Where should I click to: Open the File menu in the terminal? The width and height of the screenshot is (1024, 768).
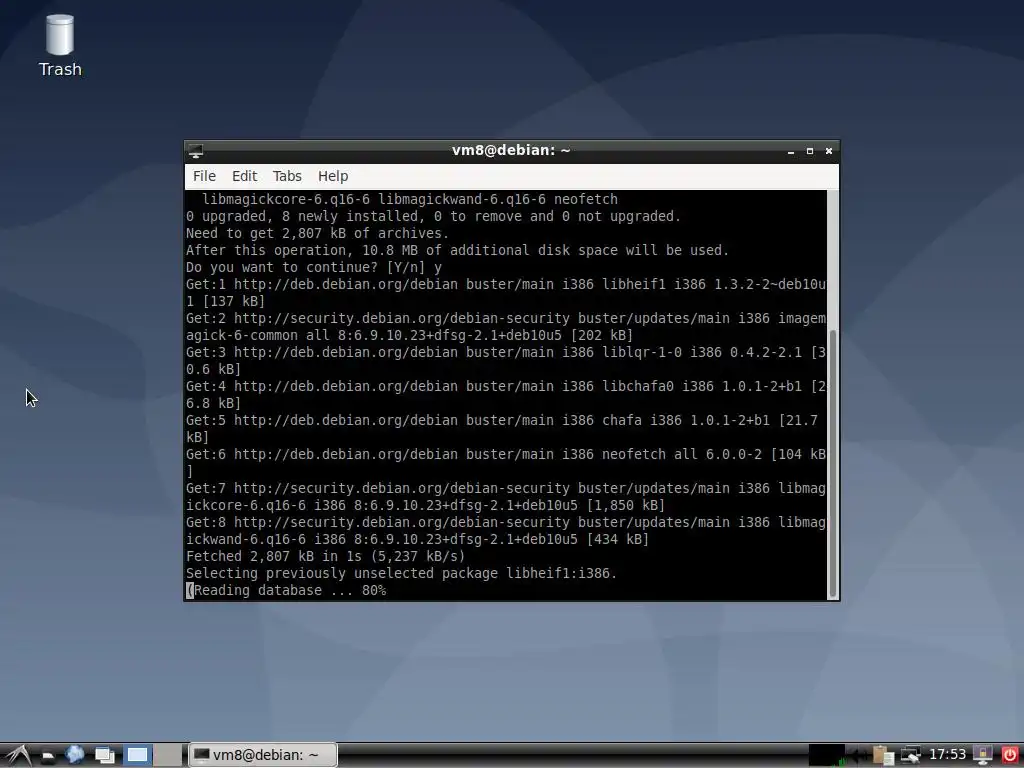pos(204,176)
